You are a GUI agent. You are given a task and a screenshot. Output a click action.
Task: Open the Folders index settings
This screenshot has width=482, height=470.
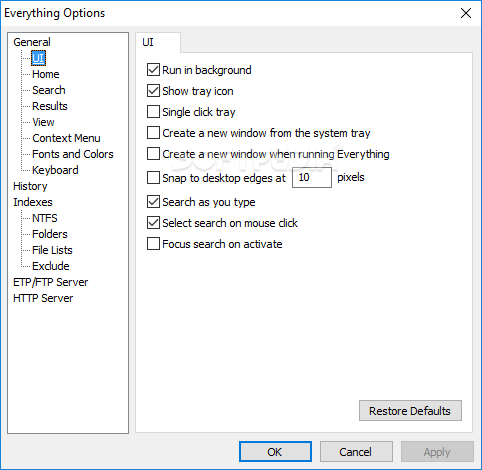[x=50, y=234]
